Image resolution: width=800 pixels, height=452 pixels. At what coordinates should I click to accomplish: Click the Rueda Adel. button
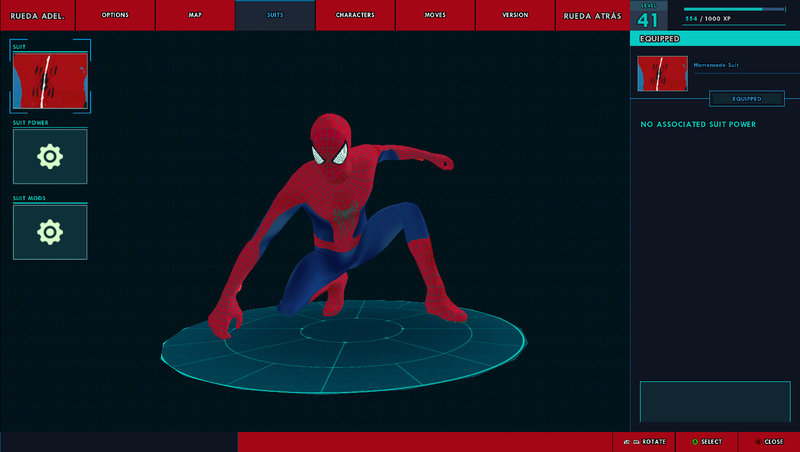click(37, 15)
